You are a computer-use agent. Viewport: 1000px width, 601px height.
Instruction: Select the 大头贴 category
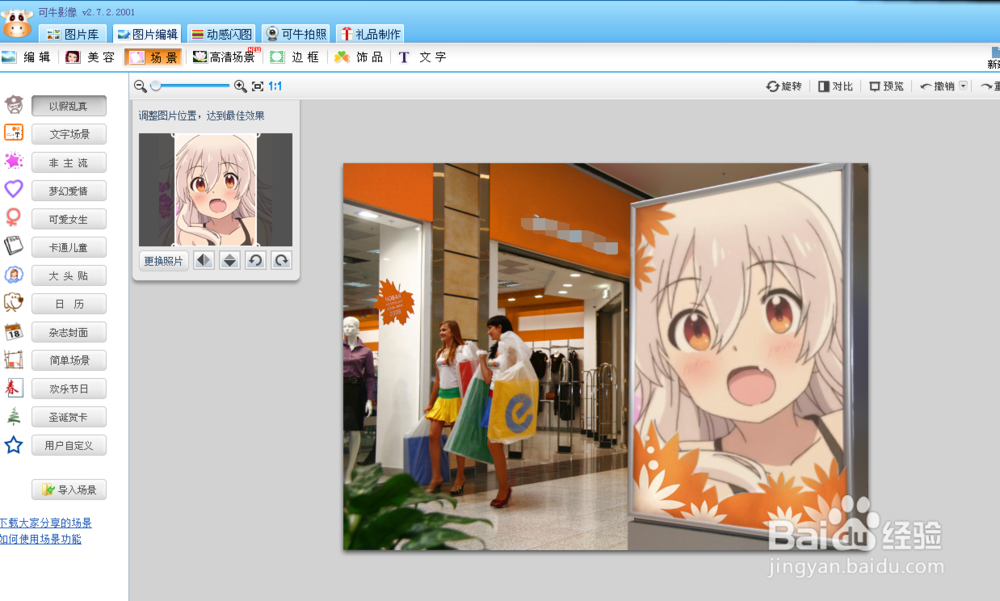69,276
